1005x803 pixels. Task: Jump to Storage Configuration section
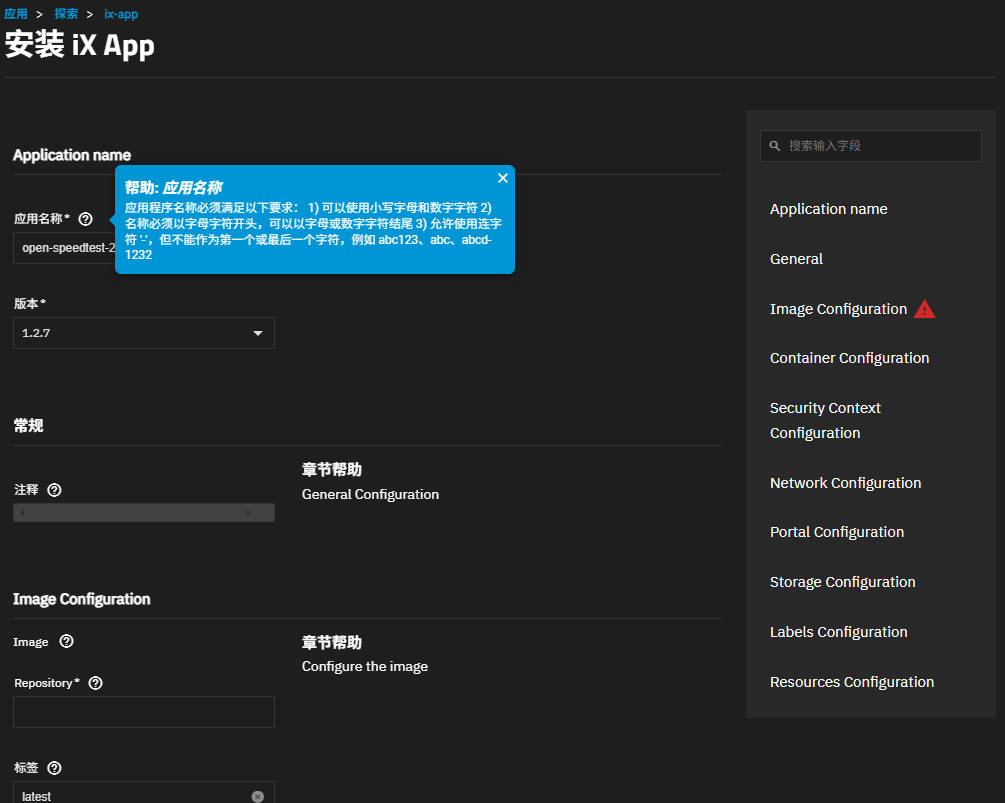pyautogui.click(x=842, y=582)
